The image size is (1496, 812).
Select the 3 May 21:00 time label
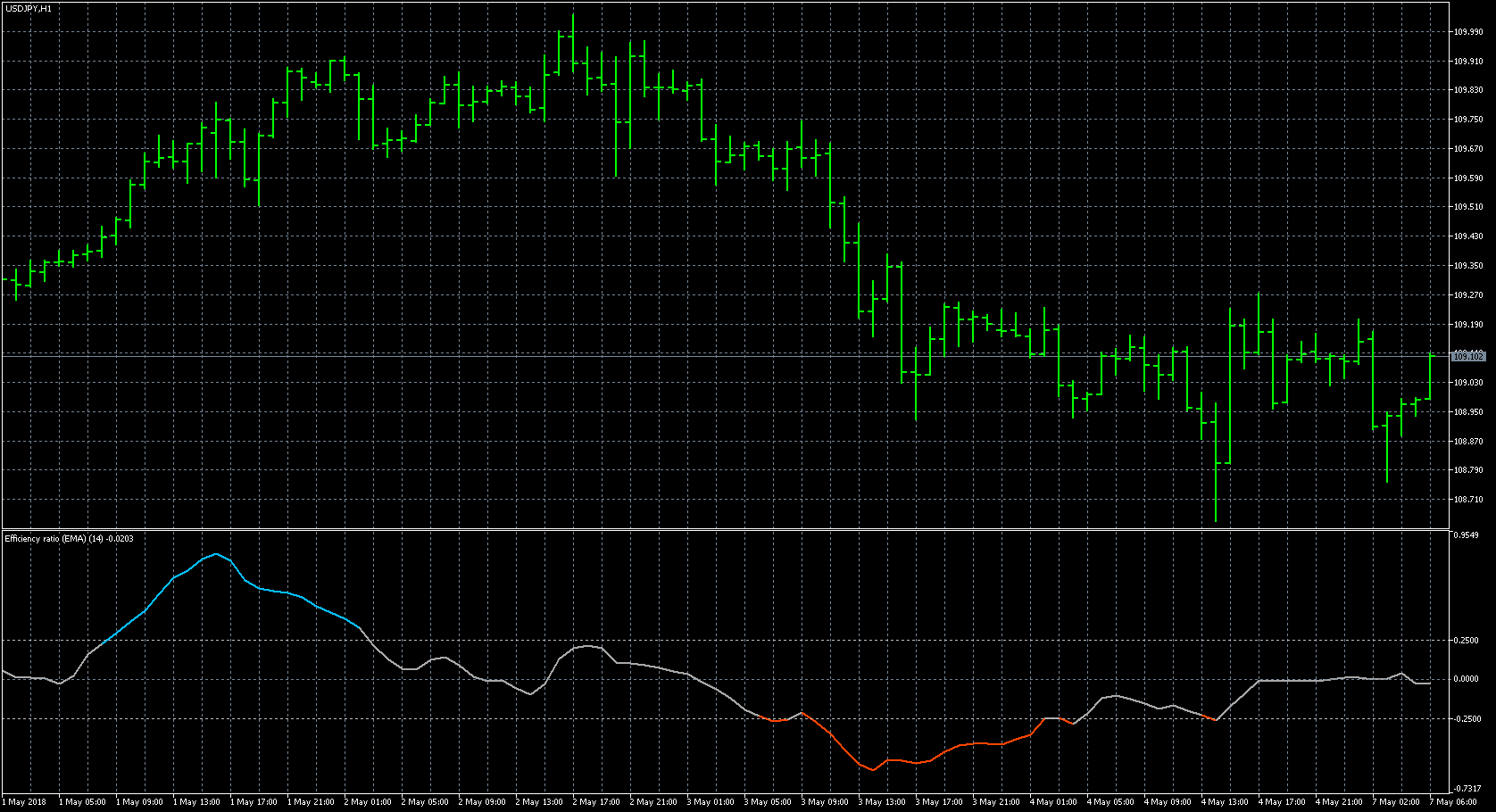pos(997,802)
